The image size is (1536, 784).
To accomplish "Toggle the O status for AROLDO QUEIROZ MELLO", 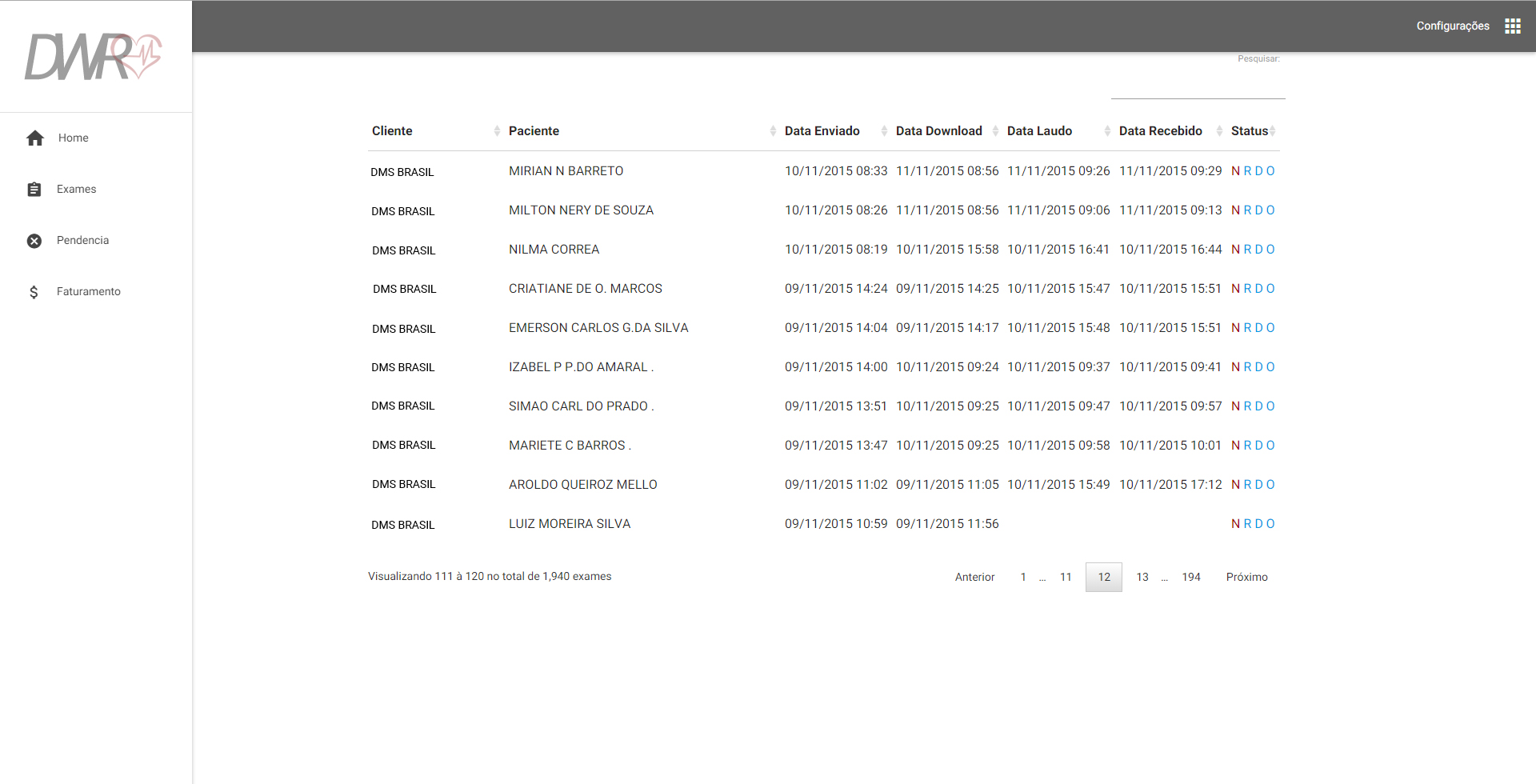I will (x=1271, y=484).
